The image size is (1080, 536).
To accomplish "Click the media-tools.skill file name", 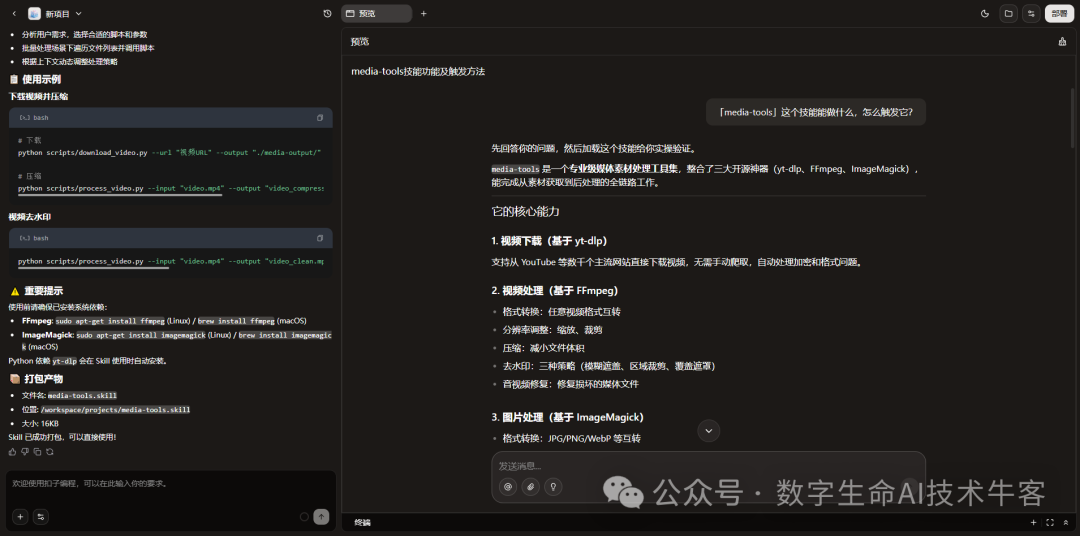I will 82,395.
